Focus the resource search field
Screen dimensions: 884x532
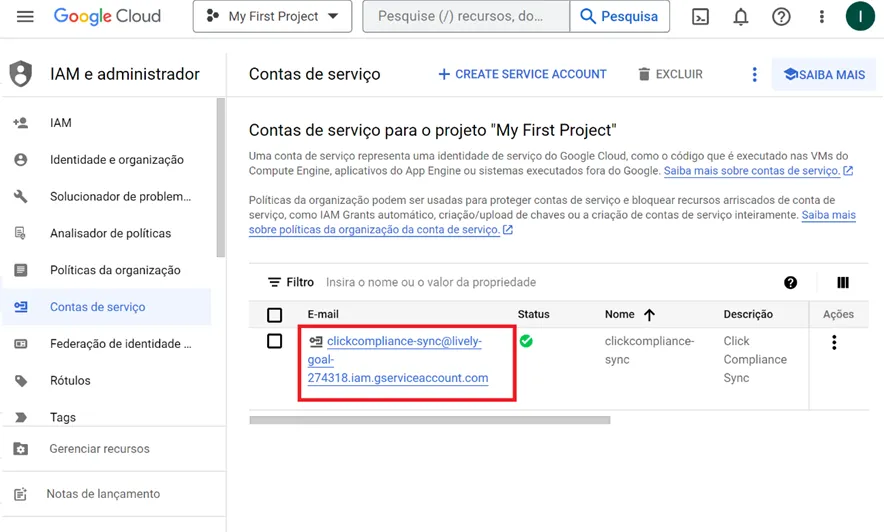(x=466, y=16)
